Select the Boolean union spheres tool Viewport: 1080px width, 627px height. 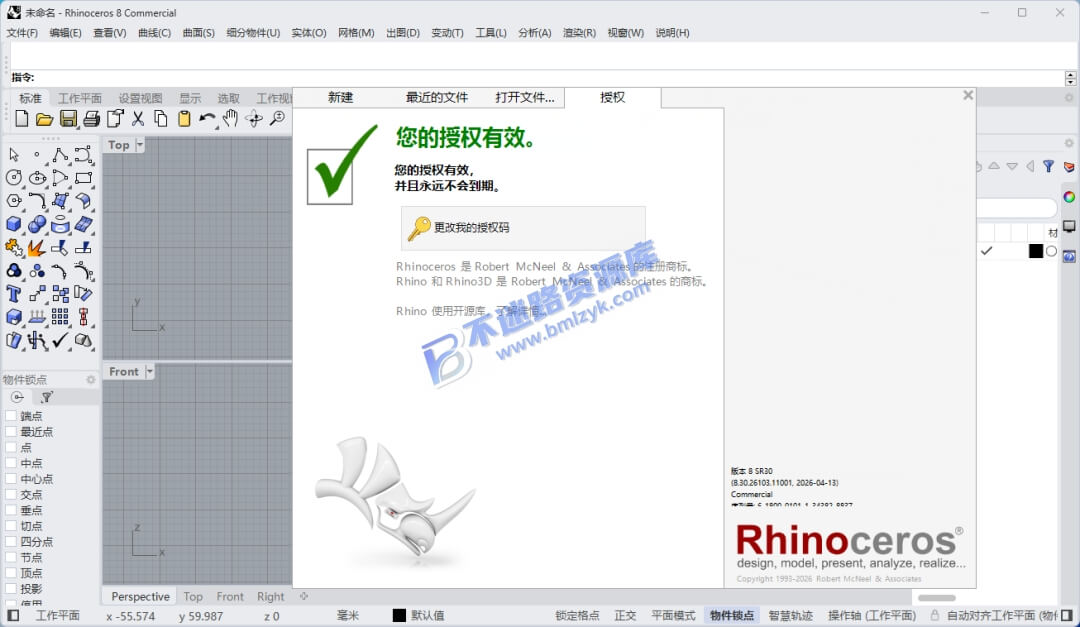tap(37, 224)
